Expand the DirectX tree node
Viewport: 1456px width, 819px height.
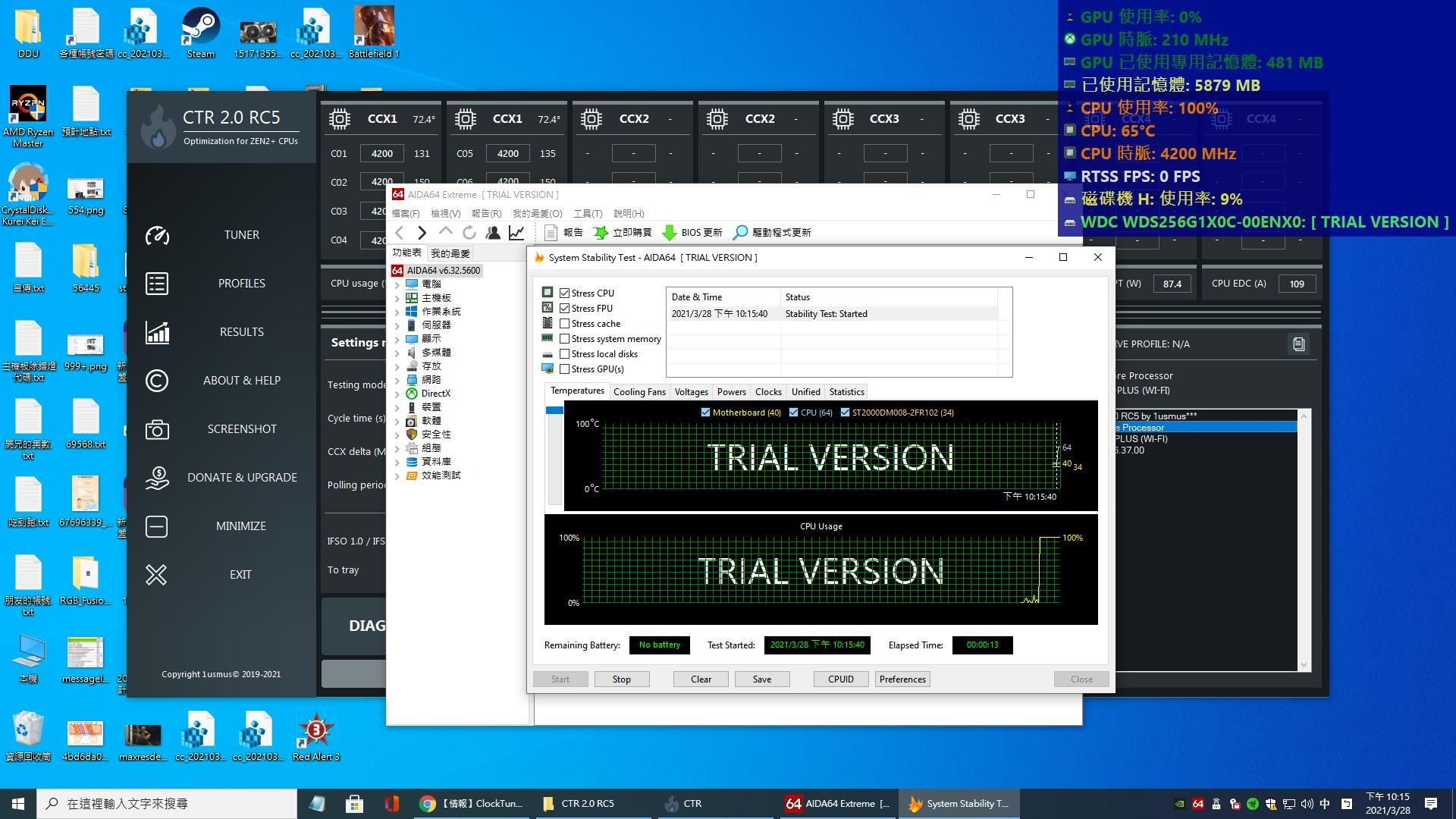pos(397,394)
